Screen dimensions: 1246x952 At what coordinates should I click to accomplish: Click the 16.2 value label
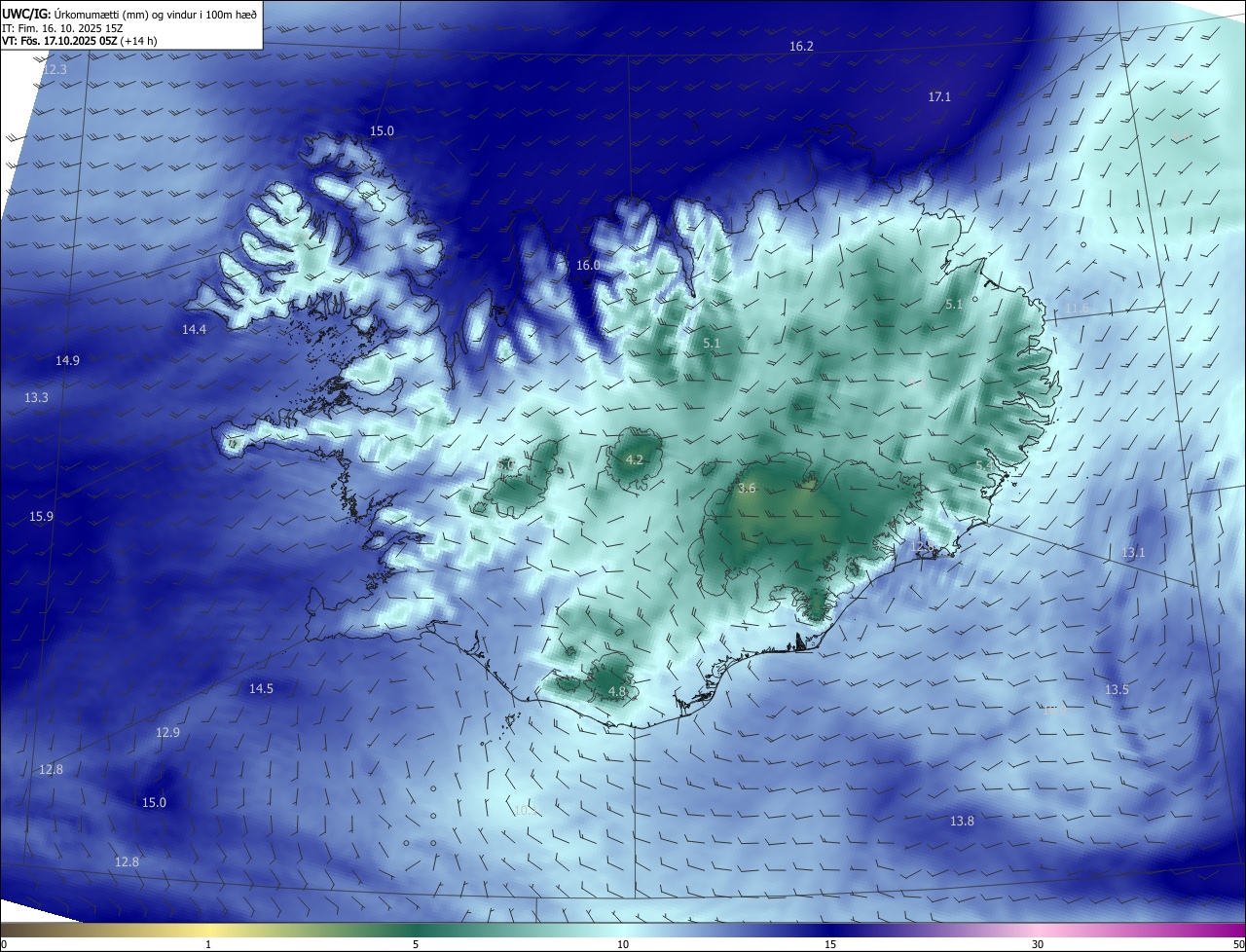pyautogui.click(x=801, y=47)
